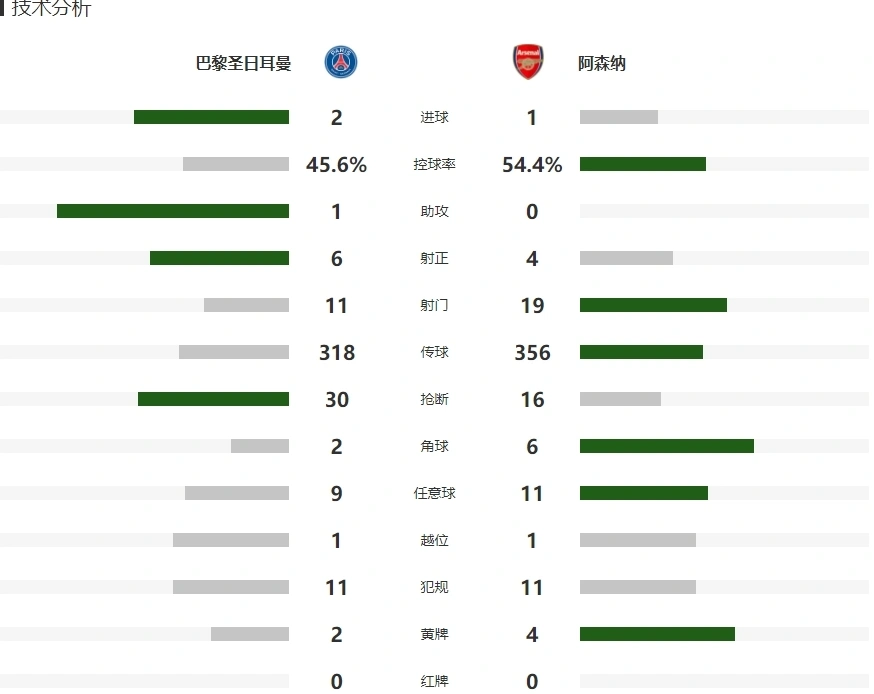Click the 控球率 stat label
Image resolution: width=874 pixels, height=694 pixels.
(434, 164)
